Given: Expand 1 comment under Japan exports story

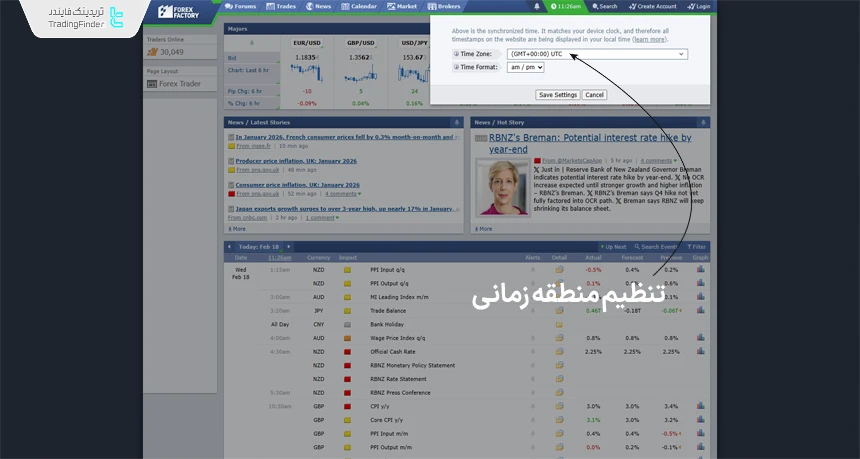Looking at the screenshot, I should coord(322,217).
